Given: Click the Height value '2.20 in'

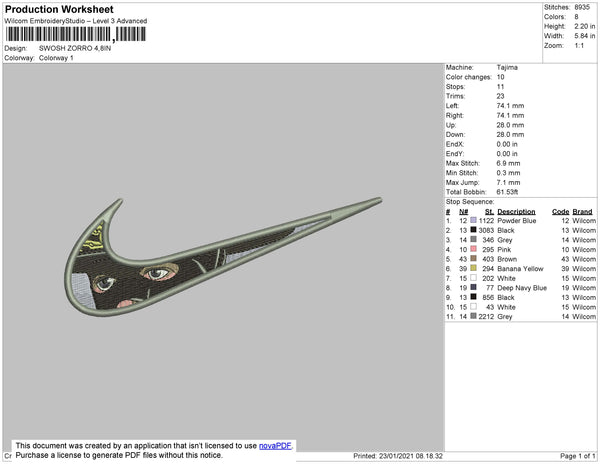Looking at the screenshot, I should (x=584, y=26).
